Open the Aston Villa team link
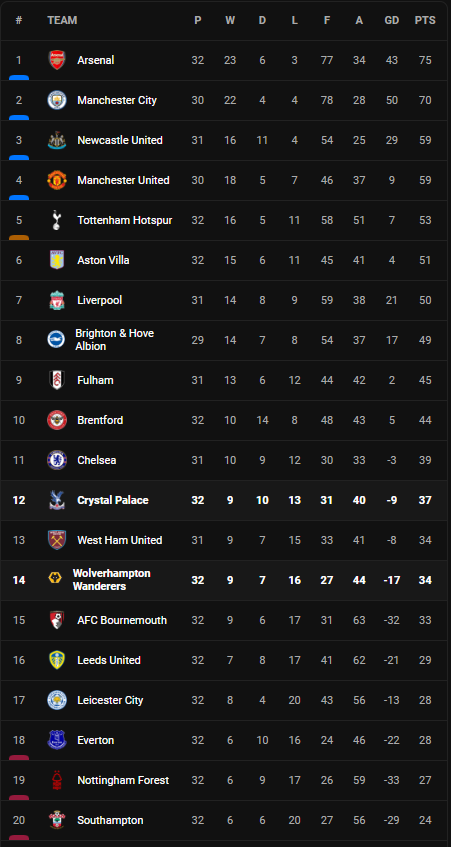Image resolution: width=451 pixels, height=847 pixels. click(103, 260)
